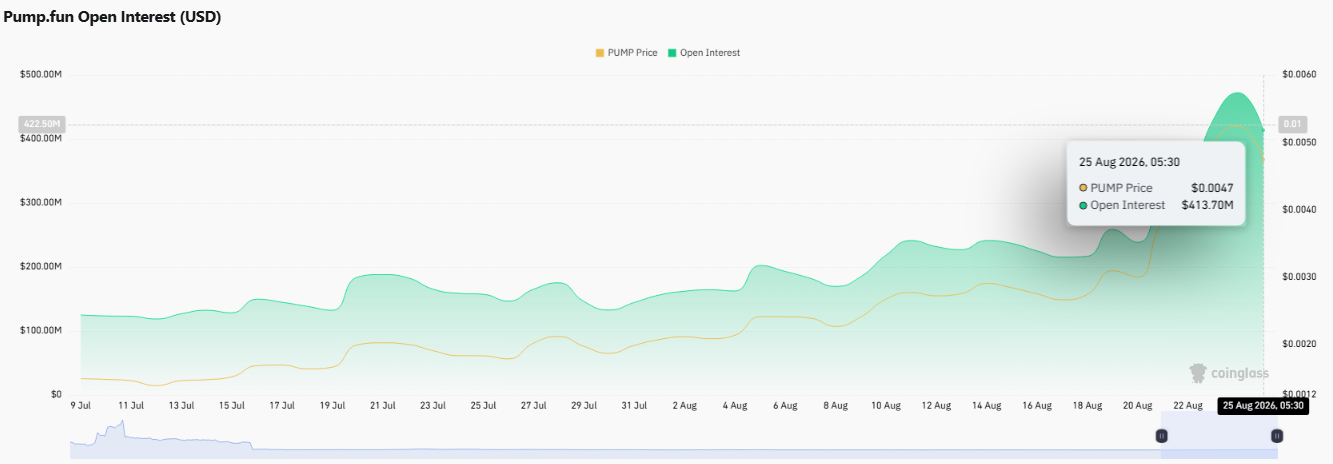This screenshot has height=464, width=1333.
Task: Click the 8 Aug date label
Action: pos(835,406)
